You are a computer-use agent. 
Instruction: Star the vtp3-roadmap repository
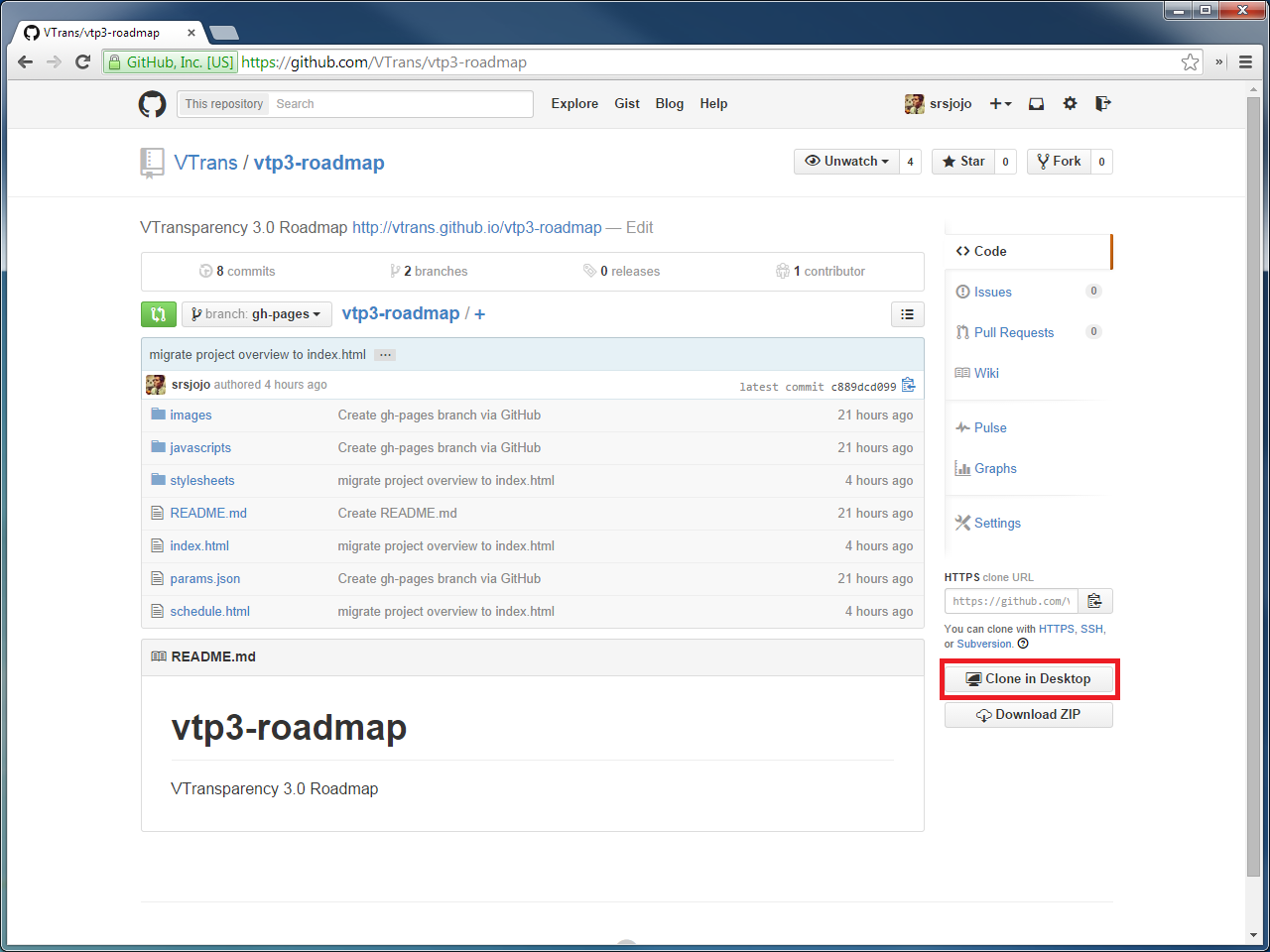pyautogui.click(x=963, y=162)
